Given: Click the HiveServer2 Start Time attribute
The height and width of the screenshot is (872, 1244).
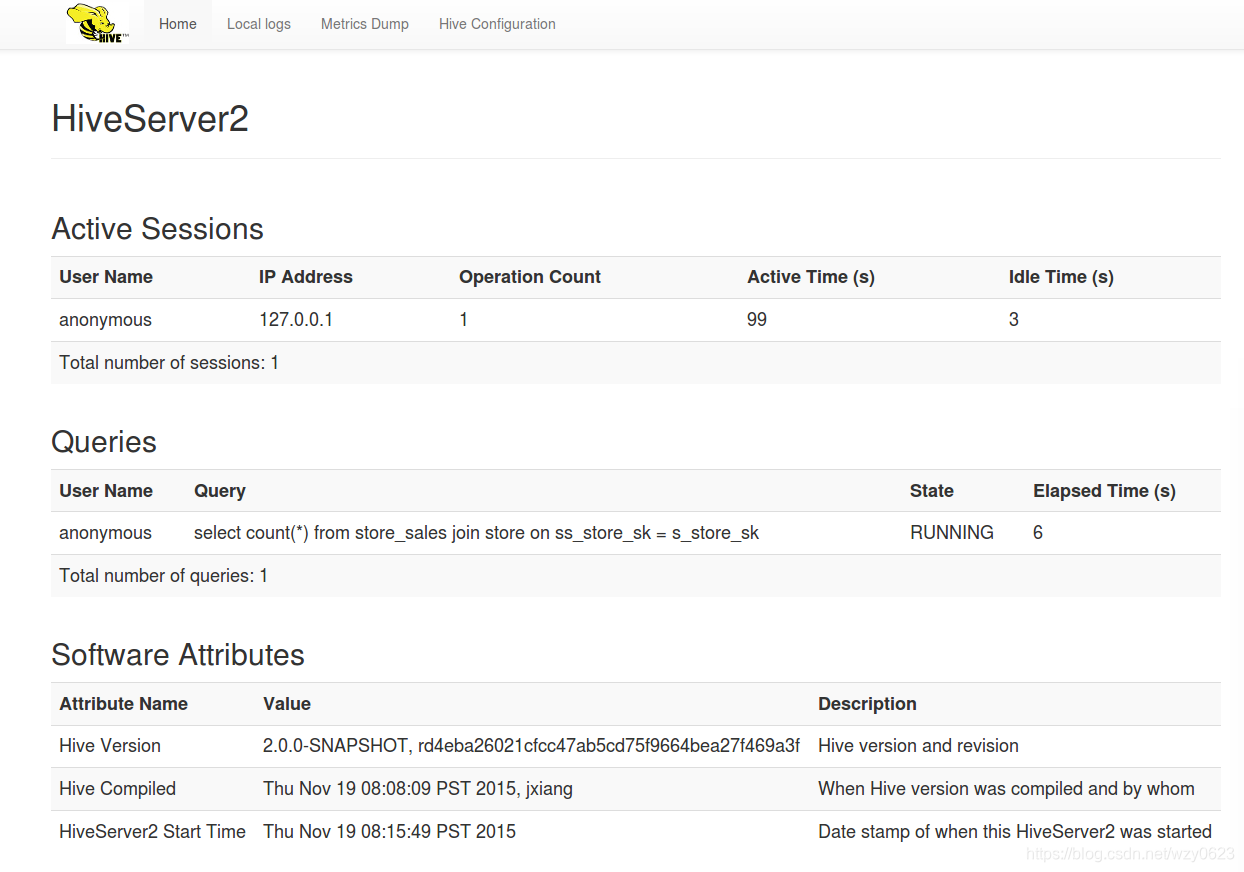Looking at the screenshot, I should tap(152, 831).
